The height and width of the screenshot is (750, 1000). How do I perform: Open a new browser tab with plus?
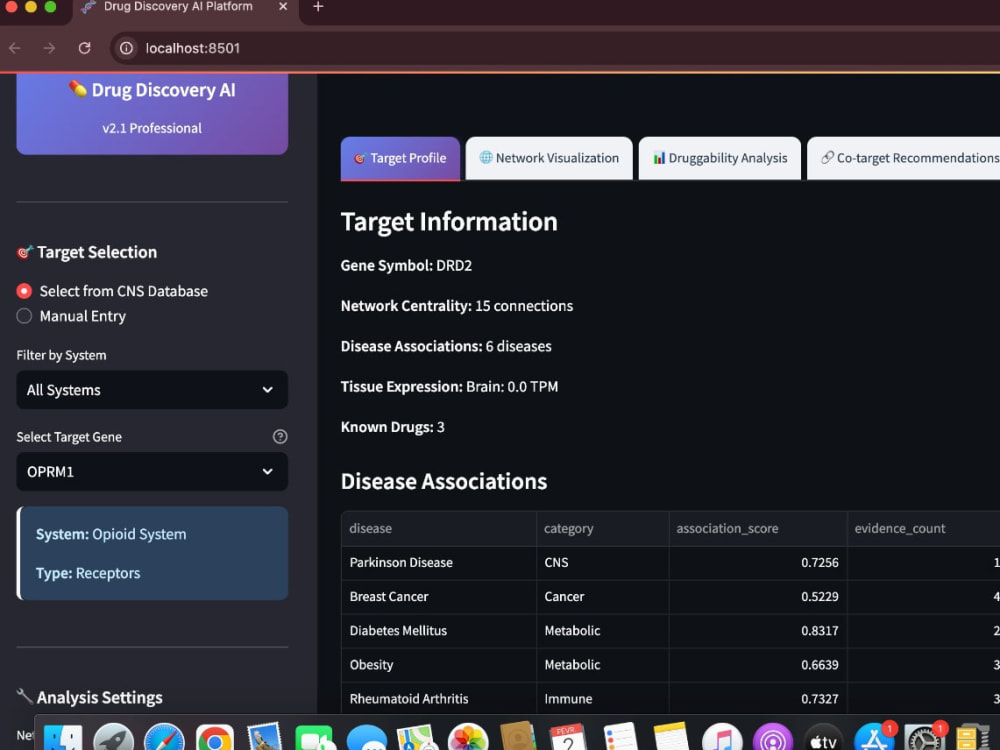[x=318, y=7]
